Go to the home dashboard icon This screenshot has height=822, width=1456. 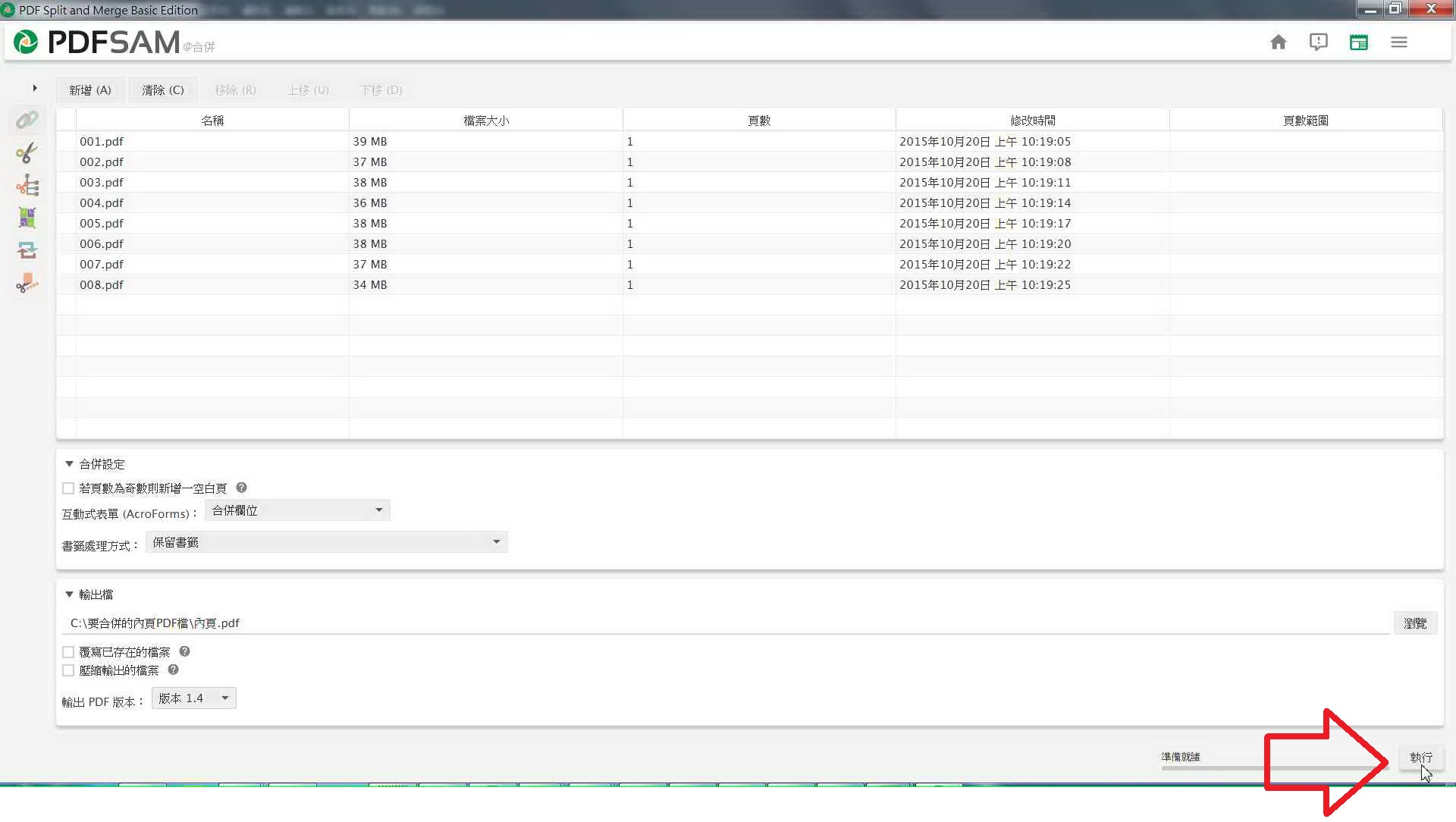1278,42
